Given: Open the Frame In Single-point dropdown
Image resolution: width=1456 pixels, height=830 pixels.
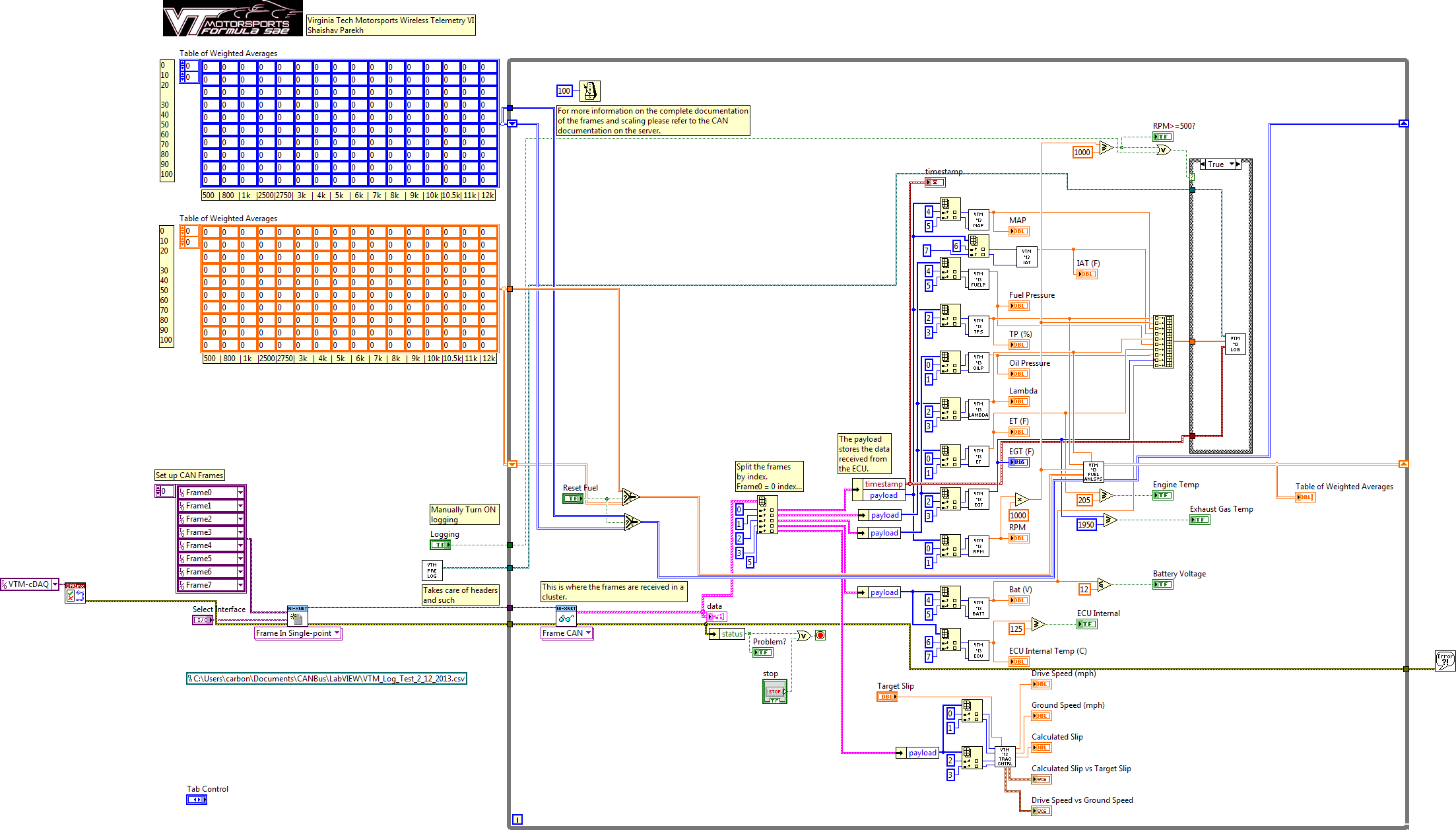Looking at the screenshot, I should tap(337, 633).
